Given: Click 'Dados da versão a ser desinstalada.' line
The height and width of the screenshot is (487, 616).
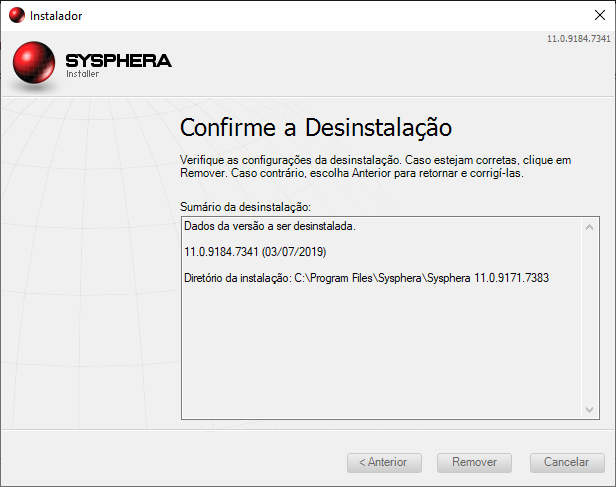Looking at the screenshot, I should 270,226.
